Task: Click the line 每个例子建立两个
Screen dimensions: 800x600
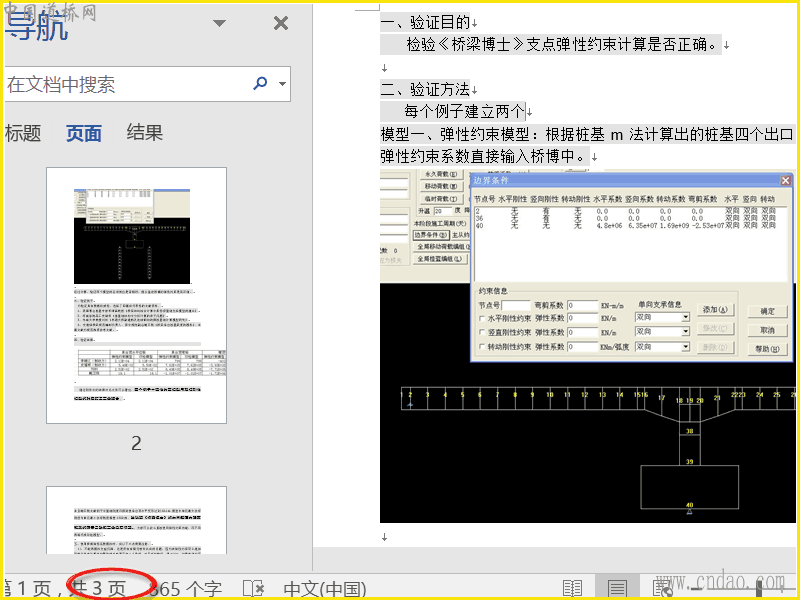Action: 464,111
